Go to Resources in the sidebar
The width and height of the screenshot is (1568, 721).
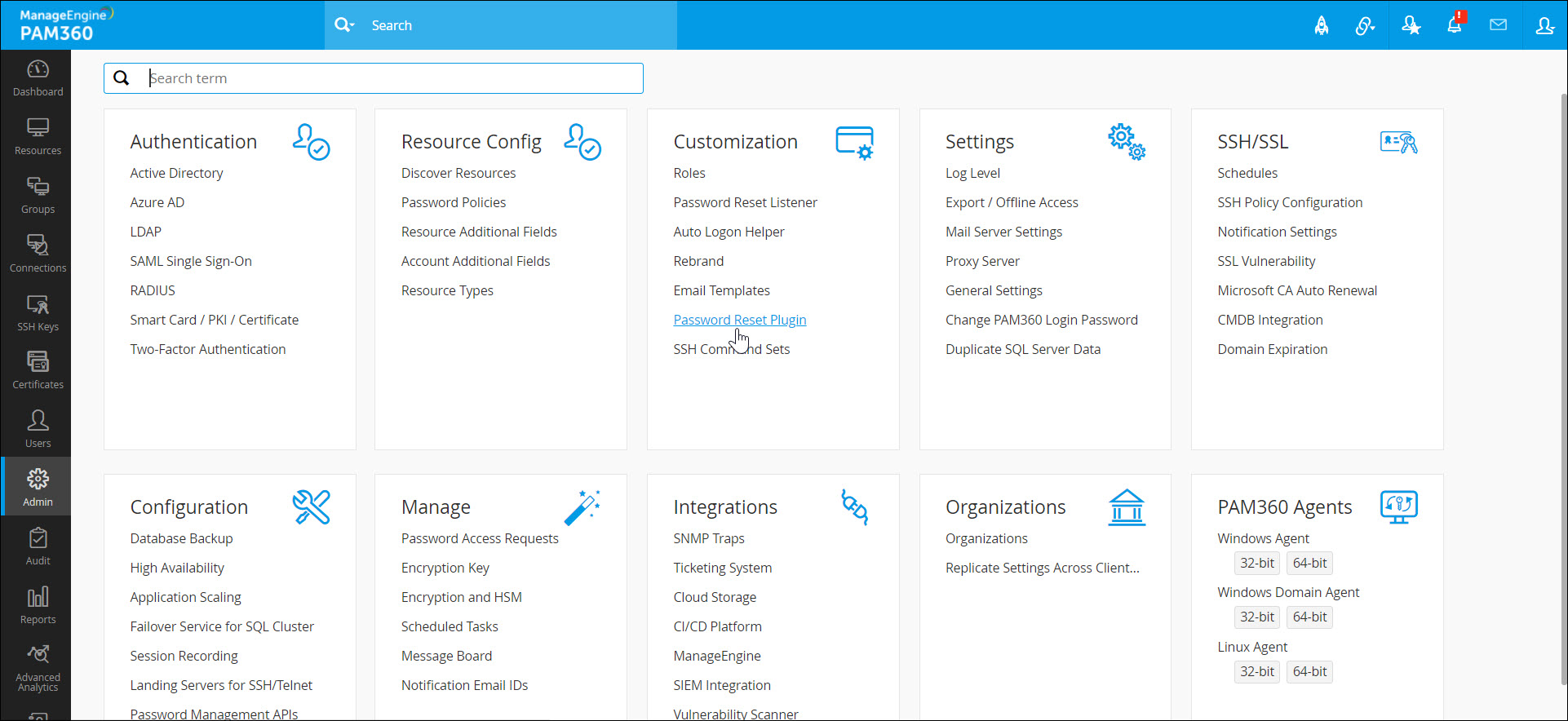pos(38,137)
